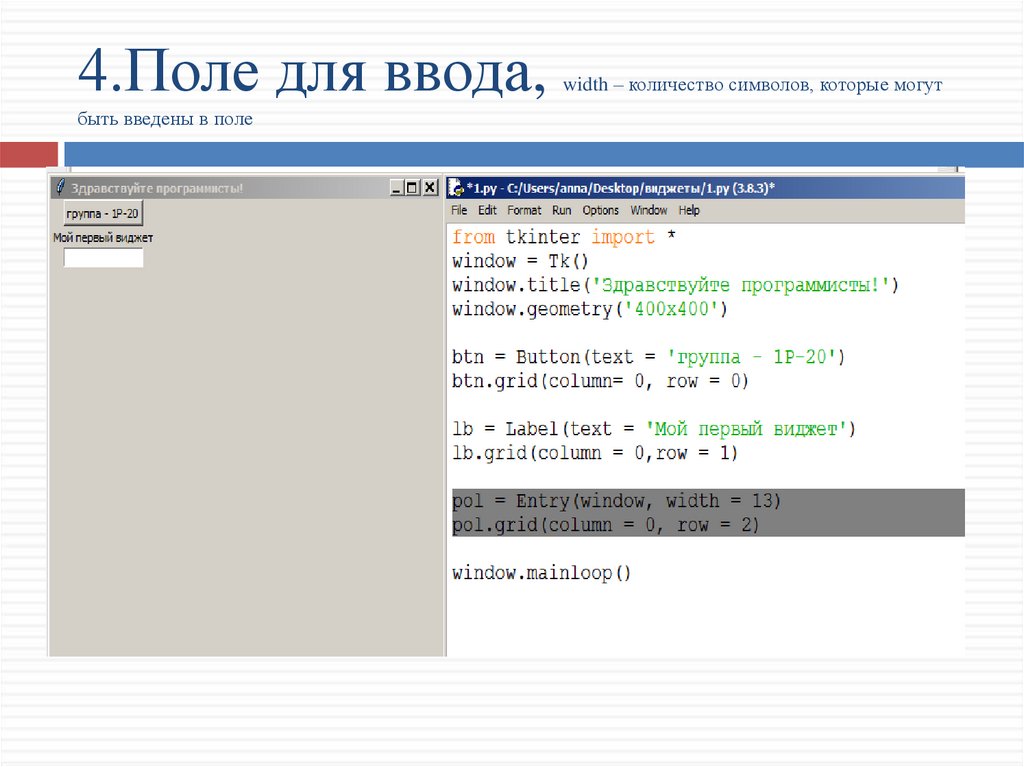This screenshot has width=1024, height=767.
Task: Click the Python file icon in IDLE title bar
Action: pos(456,188)
